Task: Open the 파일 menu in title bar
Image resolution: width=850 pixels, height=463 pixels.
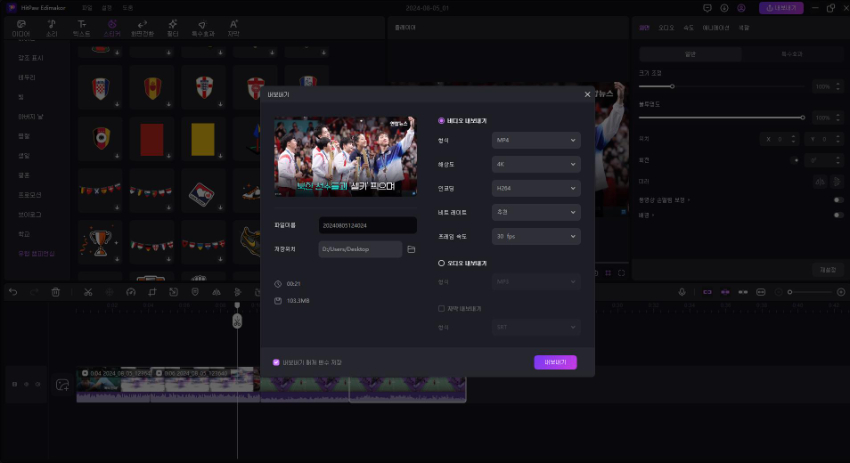Action: 87,7
